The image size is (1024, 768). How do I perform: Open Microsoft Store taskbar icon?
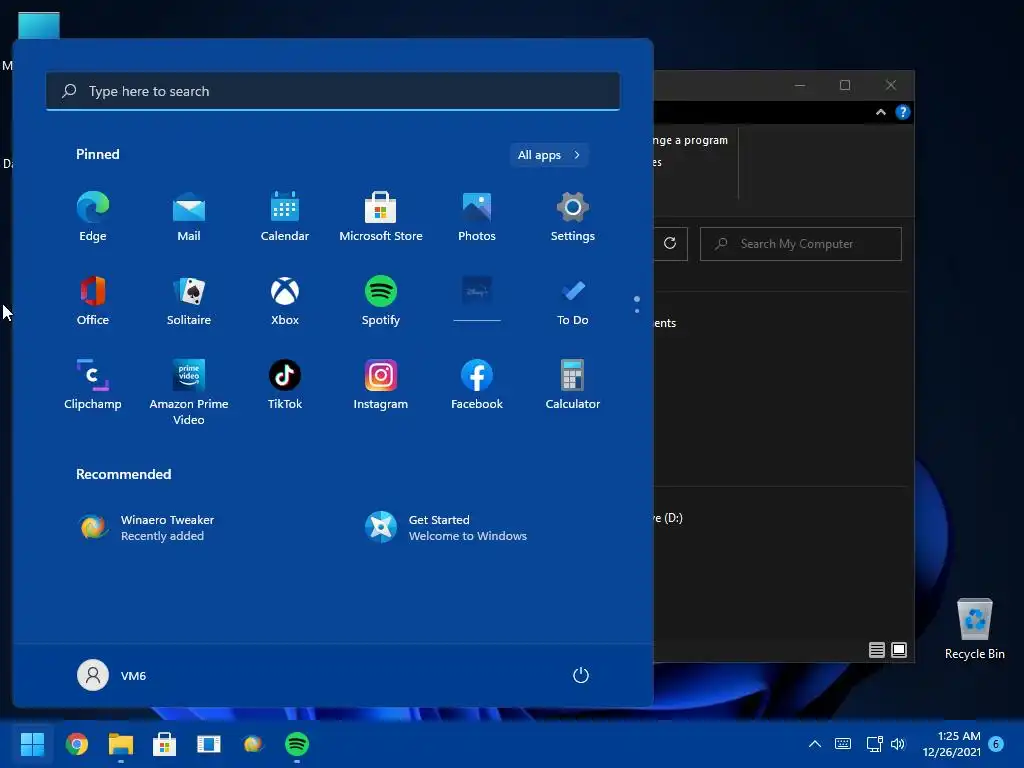(165, 744)
